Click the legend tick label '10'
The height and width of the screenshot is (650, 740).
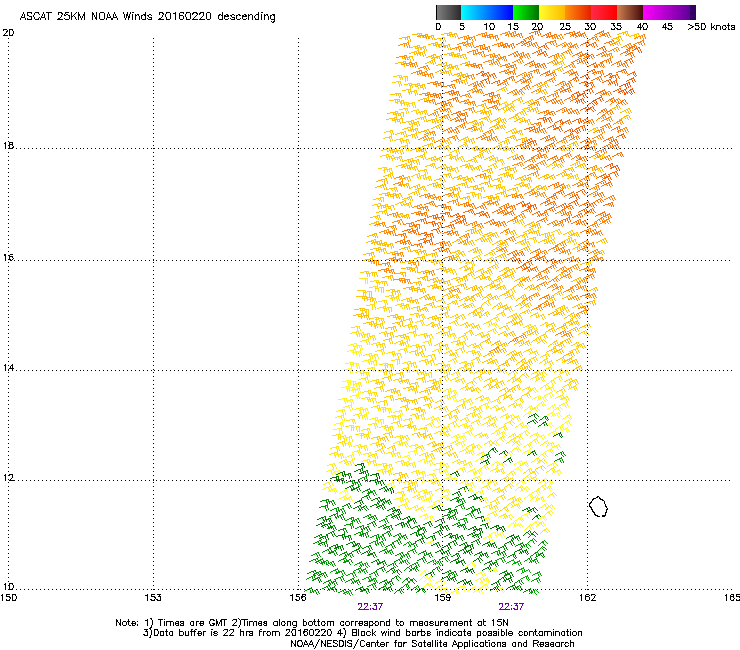489,27
